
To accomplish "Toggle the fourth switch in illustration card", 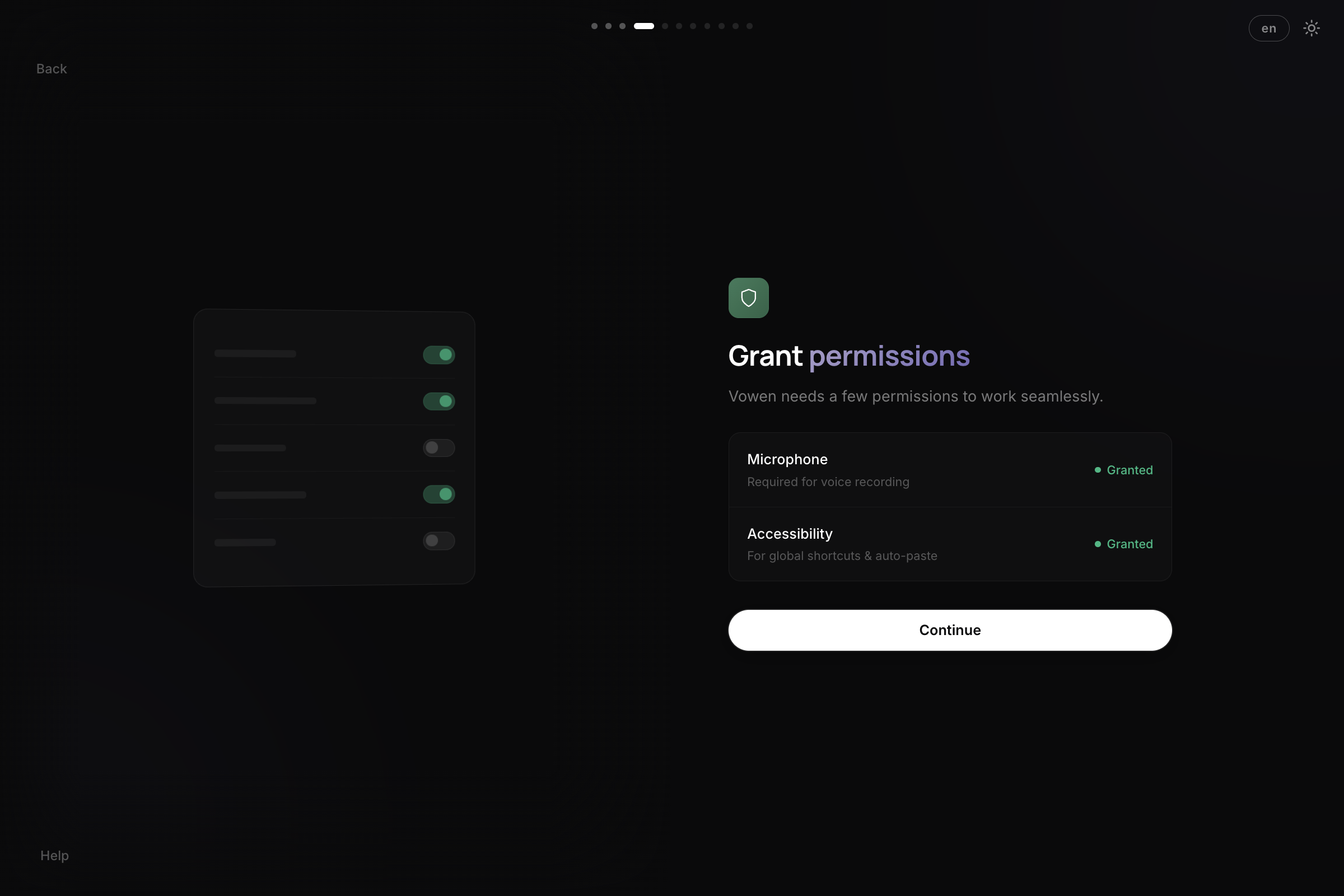I will (439, 494).
